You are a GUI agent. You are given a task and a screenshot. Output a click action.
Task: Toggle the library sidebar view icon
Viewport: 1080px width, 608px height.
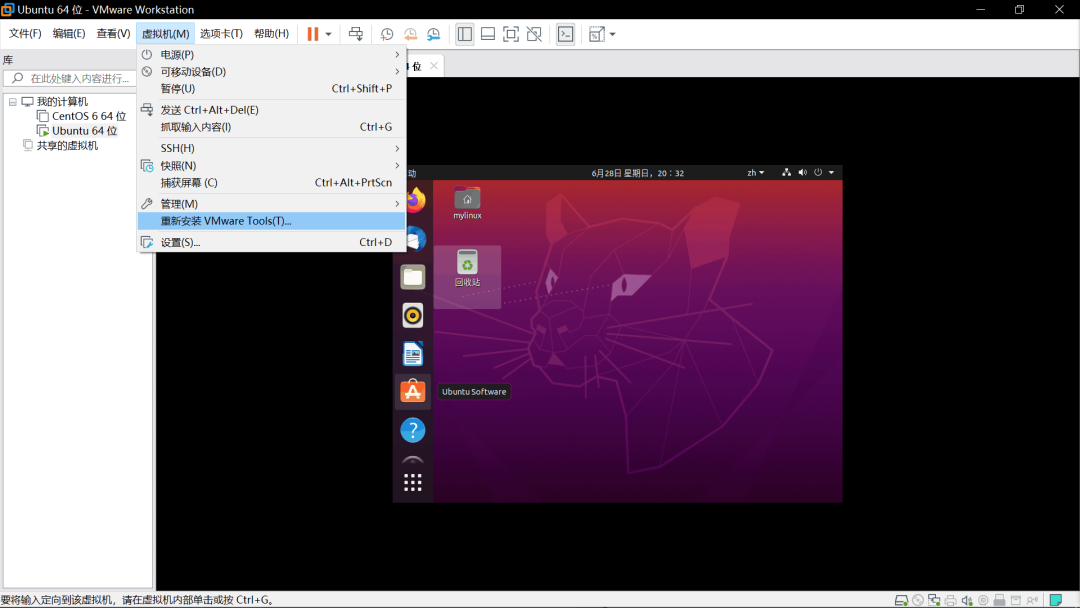(x=465, y=34)
